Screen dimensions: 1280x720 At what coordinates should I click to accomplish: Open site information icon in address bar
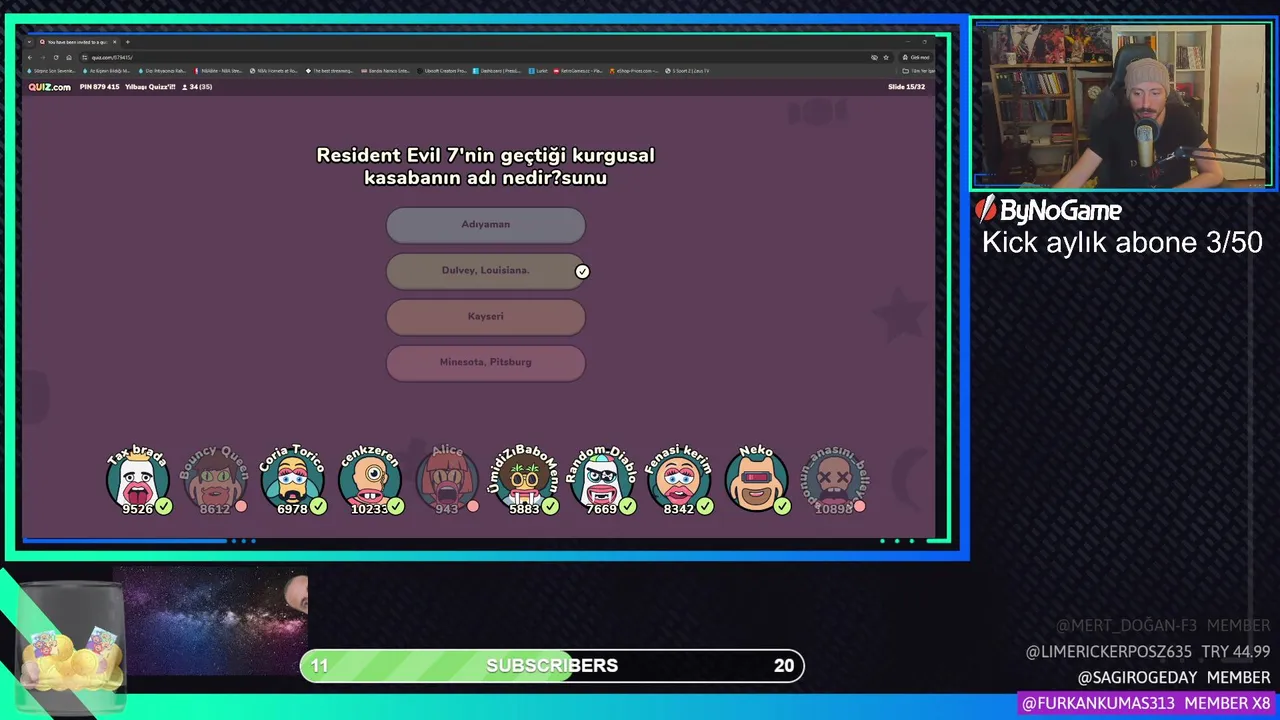[x=85, y=57]
